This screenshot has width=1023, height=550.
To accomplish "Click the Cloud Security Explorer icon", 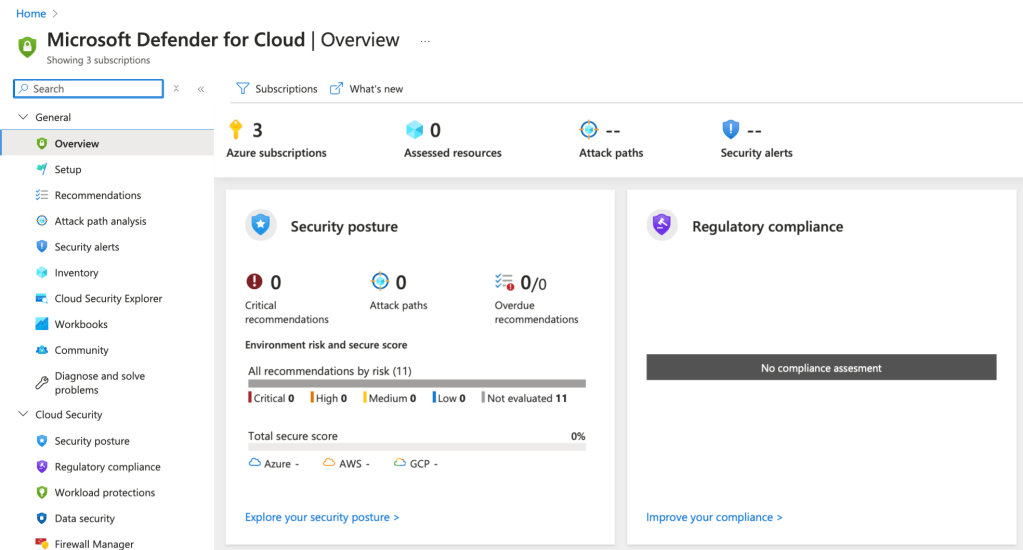I will point(41,299).
